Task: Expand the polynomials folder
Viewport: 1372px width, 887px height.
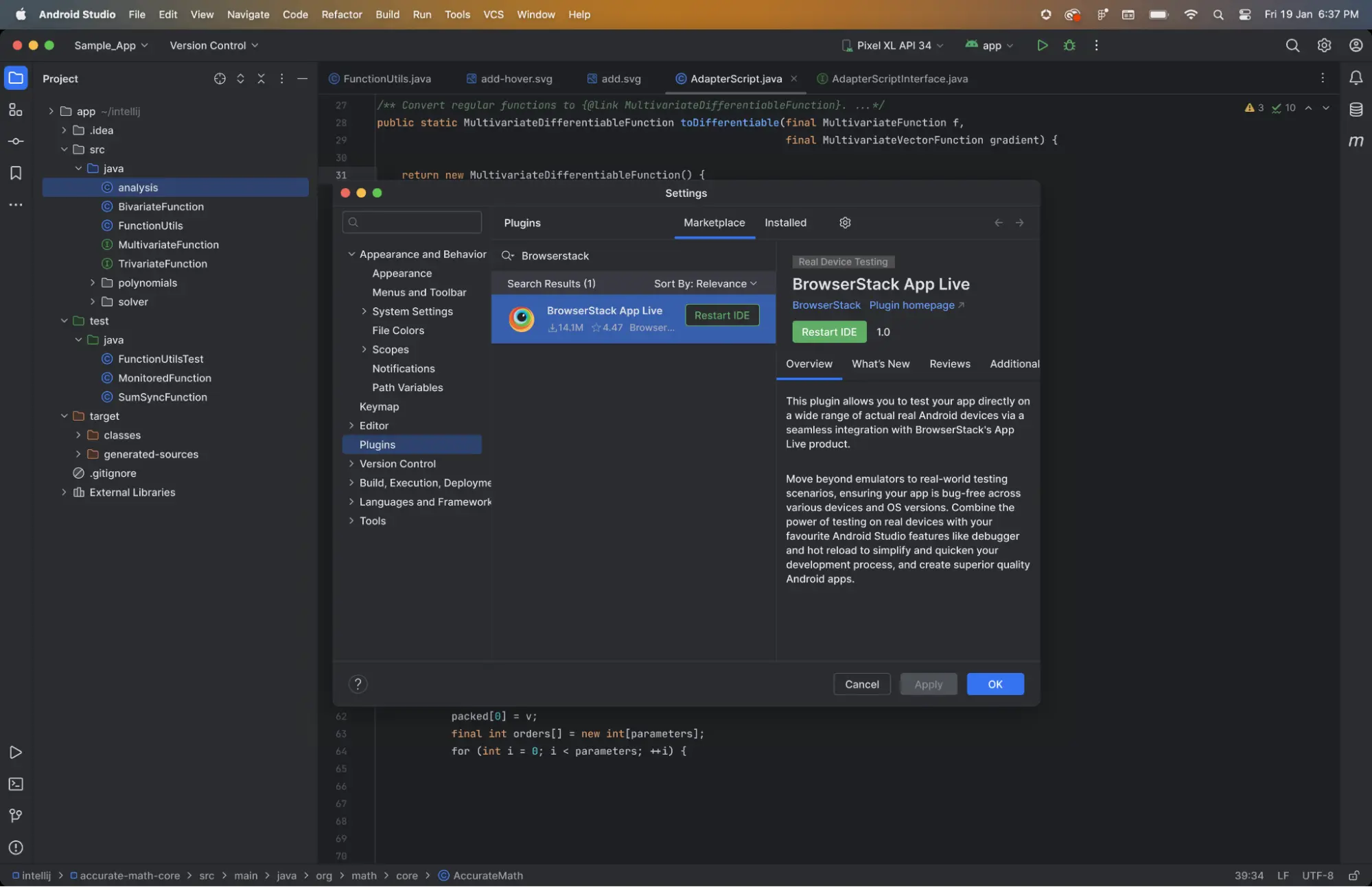Action: [x=93, y=283]
